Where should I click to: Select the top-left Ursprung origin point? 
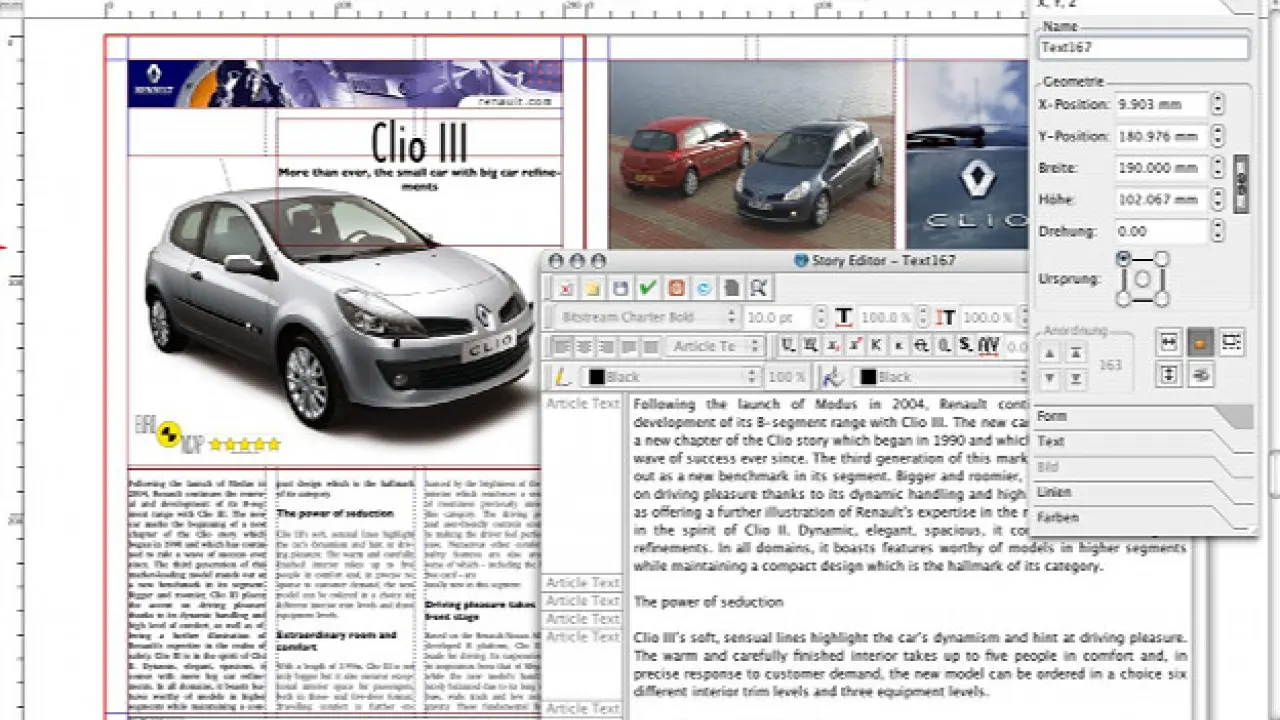(x=1124, y=259)
